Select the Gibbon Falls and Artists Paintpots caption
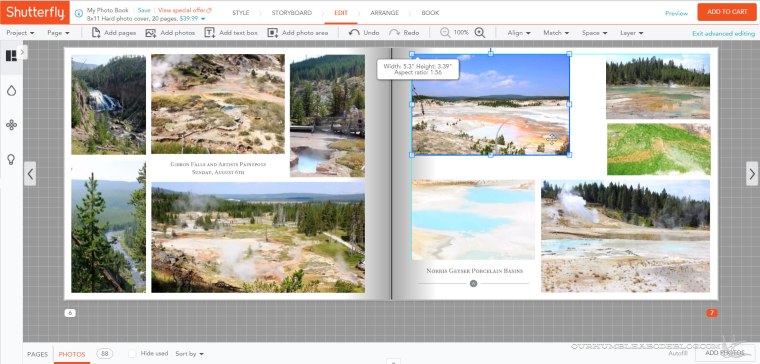Image resolution: width=760 pixels, height=364 pixels. [218, 168]
